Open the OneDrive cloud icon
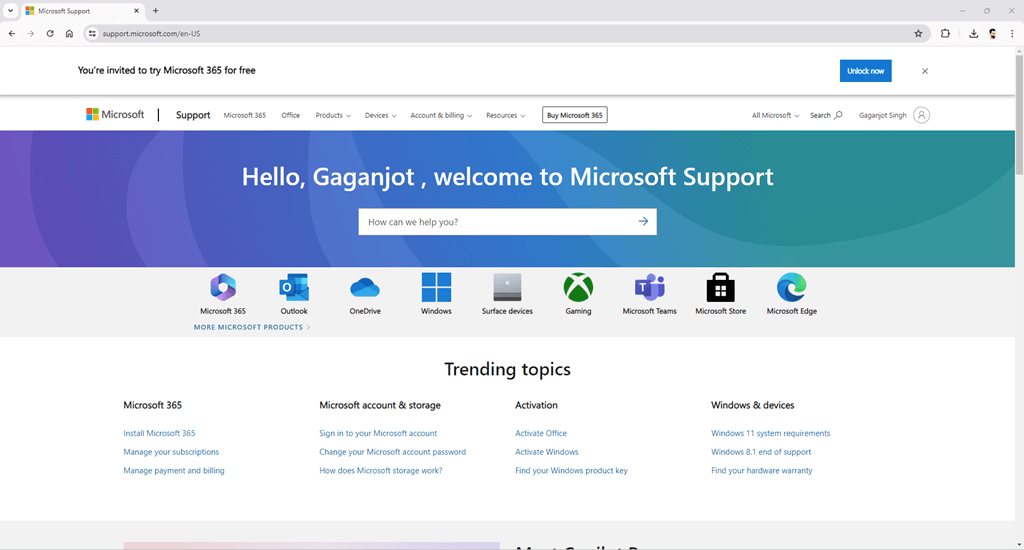 pyautogui.click(x=365, y=287)
